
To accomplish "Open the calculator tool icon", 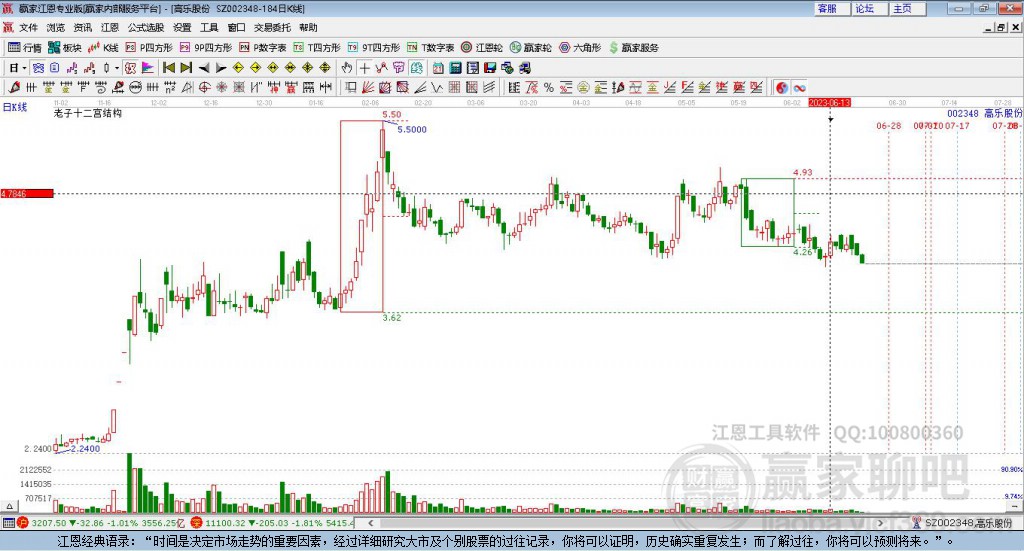I will pos(456,68).
